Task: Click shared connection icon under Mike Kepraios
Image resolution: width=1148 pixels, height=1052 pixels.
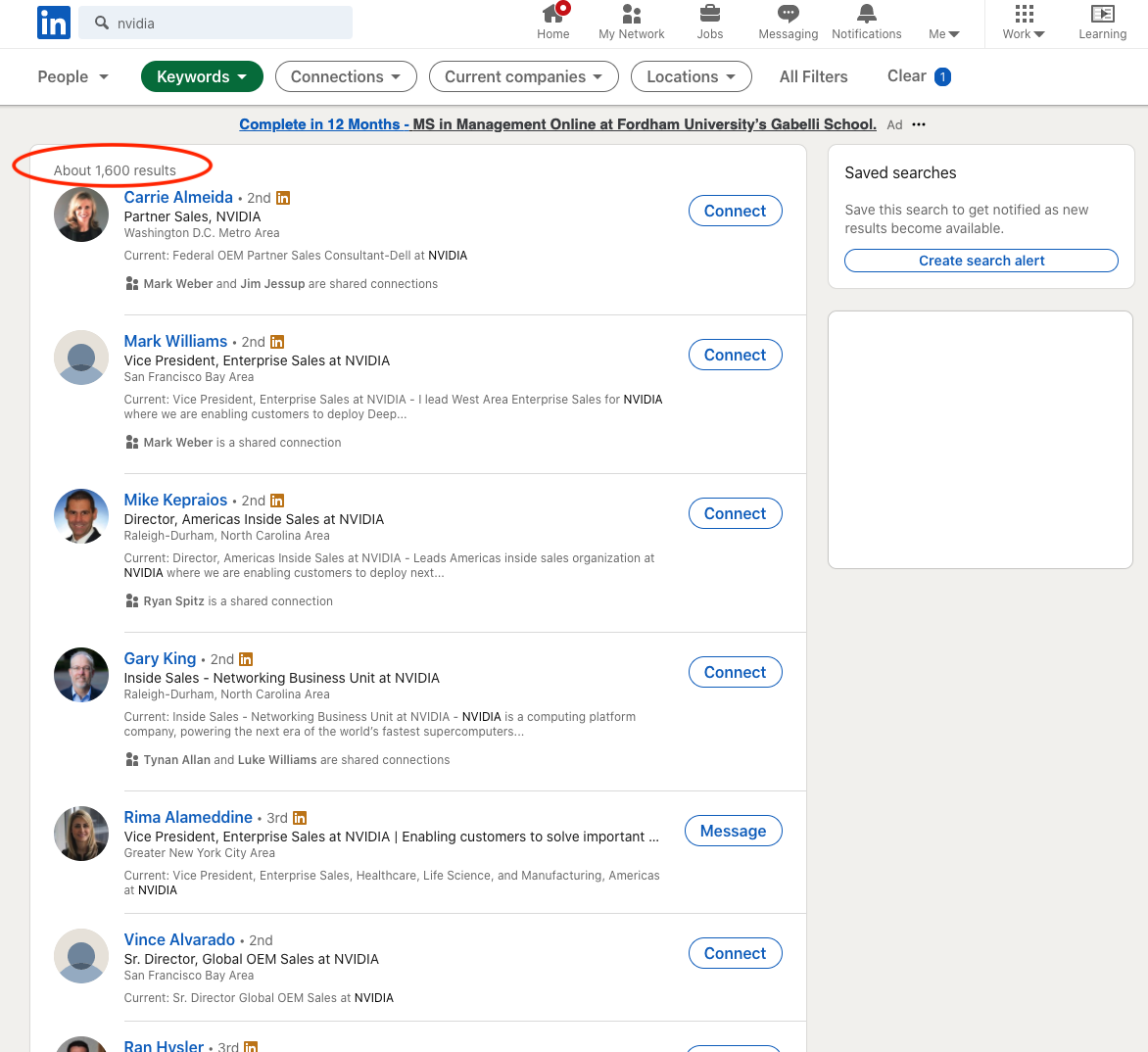Action: 132,601
